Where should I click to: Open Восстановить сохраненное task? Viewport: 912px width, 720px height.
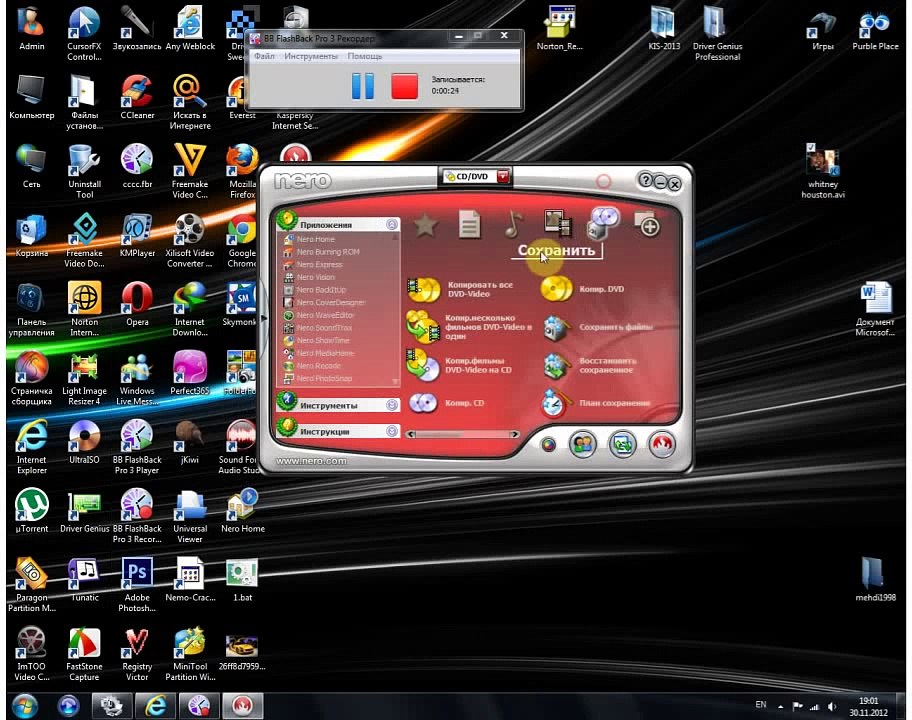(x=591, y=365)
